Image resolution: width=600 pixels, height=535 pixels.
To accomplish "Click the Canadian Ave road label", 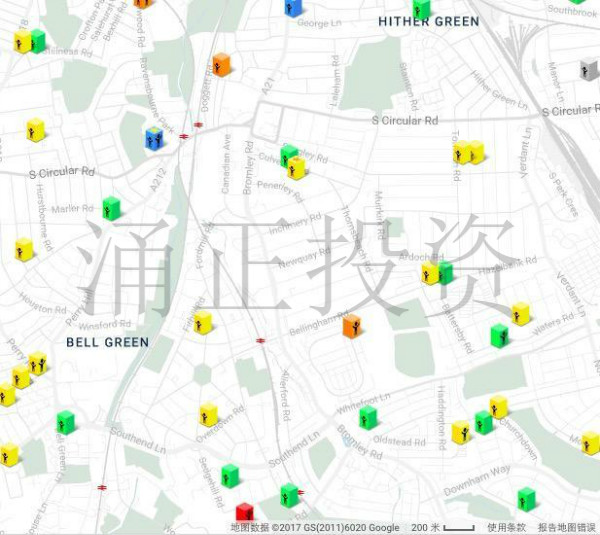I will click(x=226, y=164).
